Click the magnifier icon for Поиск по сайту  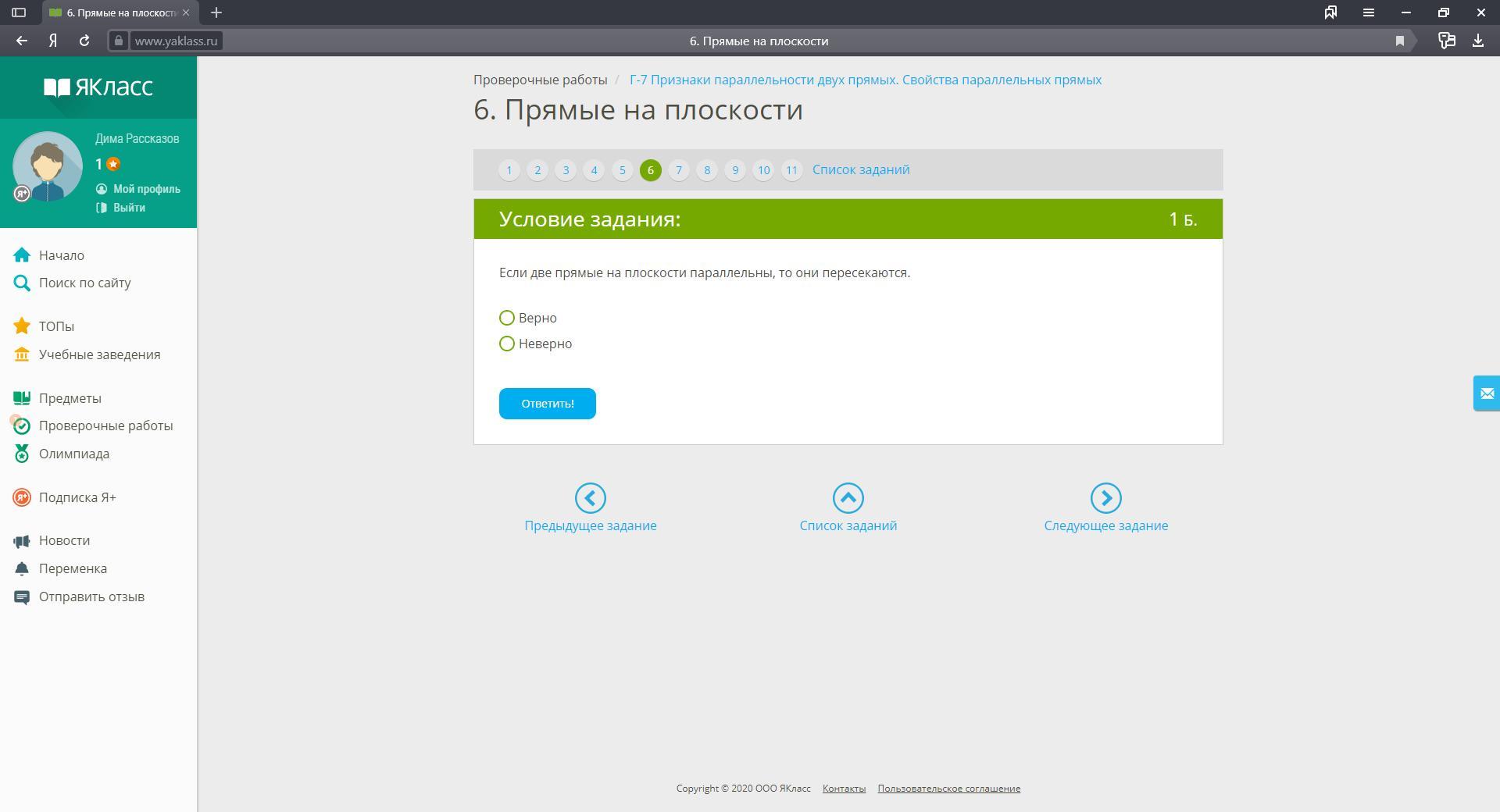(22, 283)
